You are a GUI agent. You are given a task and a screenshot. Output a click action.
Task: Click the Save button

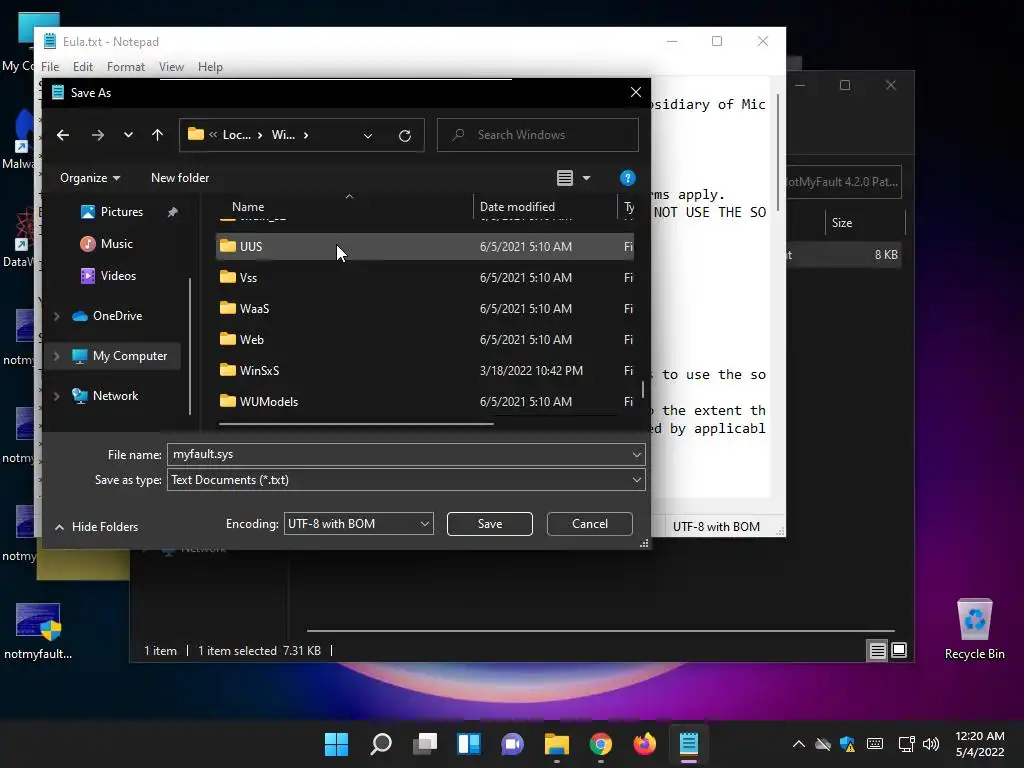(490, 524)
